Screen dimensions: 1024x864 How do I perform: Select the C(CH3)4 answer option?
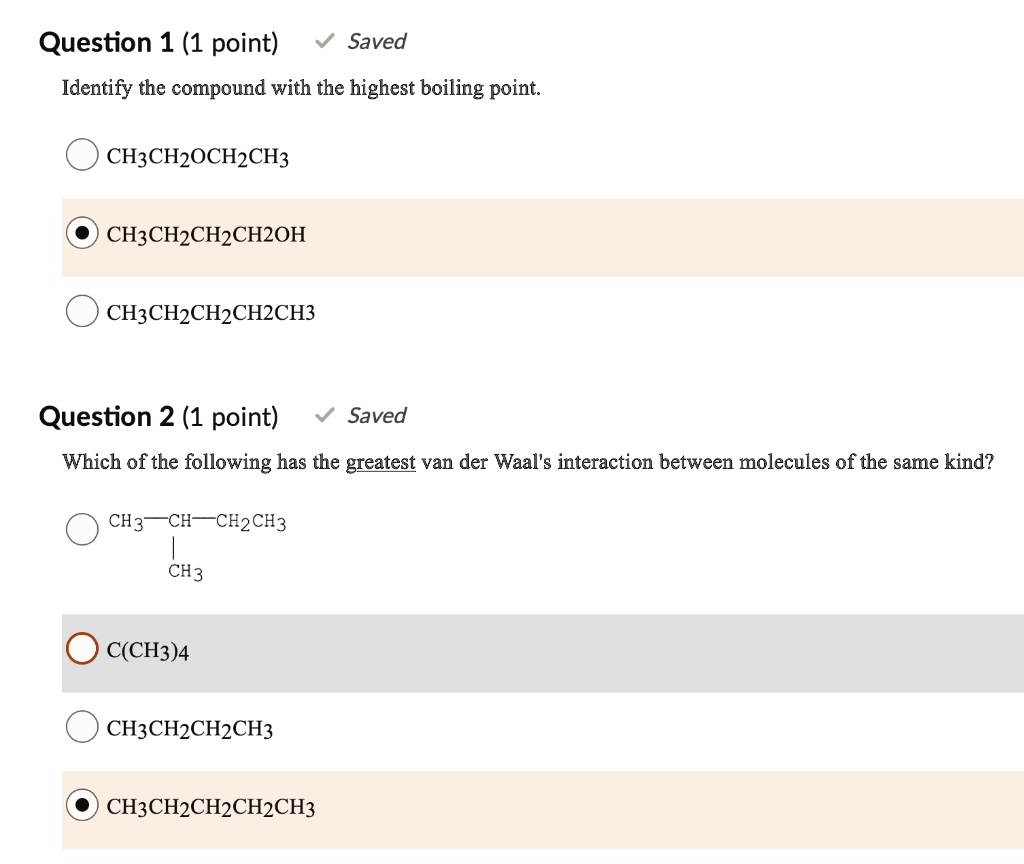pyautogui.click(x=81, y=649)
